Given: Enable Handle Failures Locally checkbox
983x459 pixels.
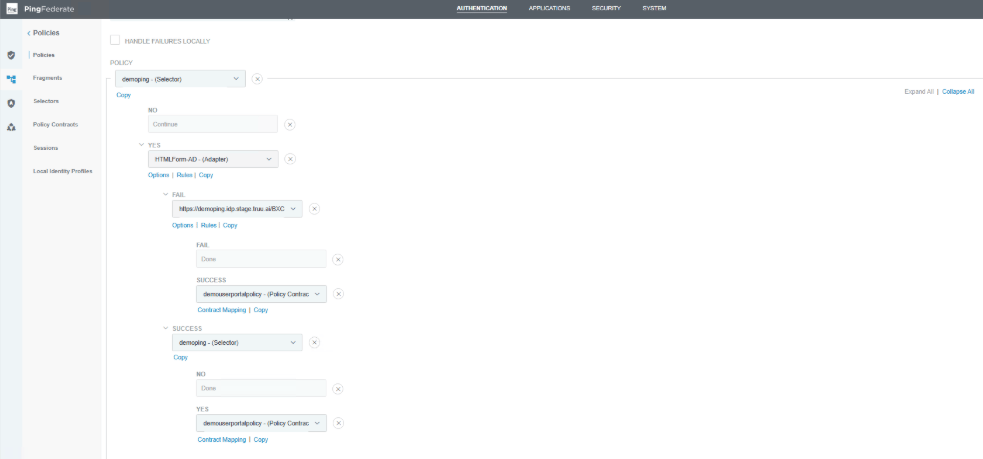Looking at the screenshot, I should pos(115,40).
